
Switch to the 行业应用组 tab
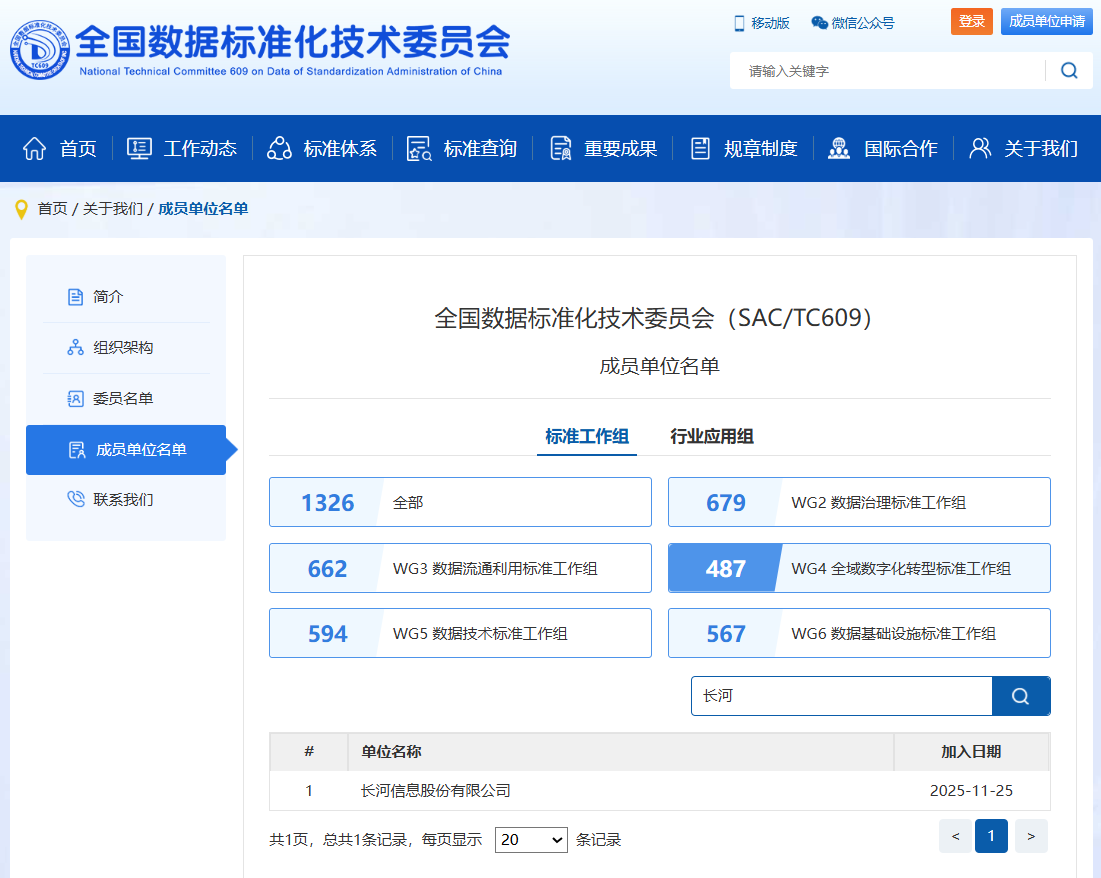coord(711,436)
